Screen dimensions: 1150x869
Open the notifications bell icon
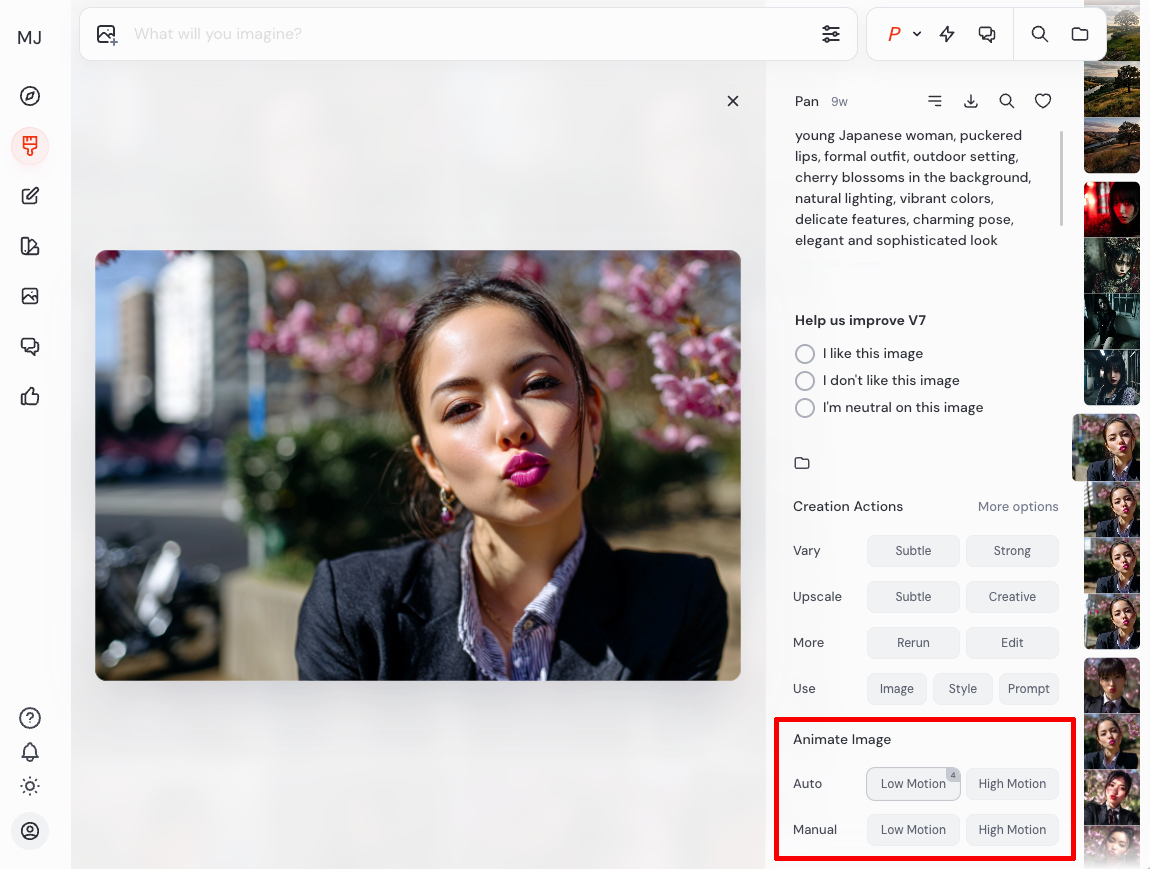[30, 752]
